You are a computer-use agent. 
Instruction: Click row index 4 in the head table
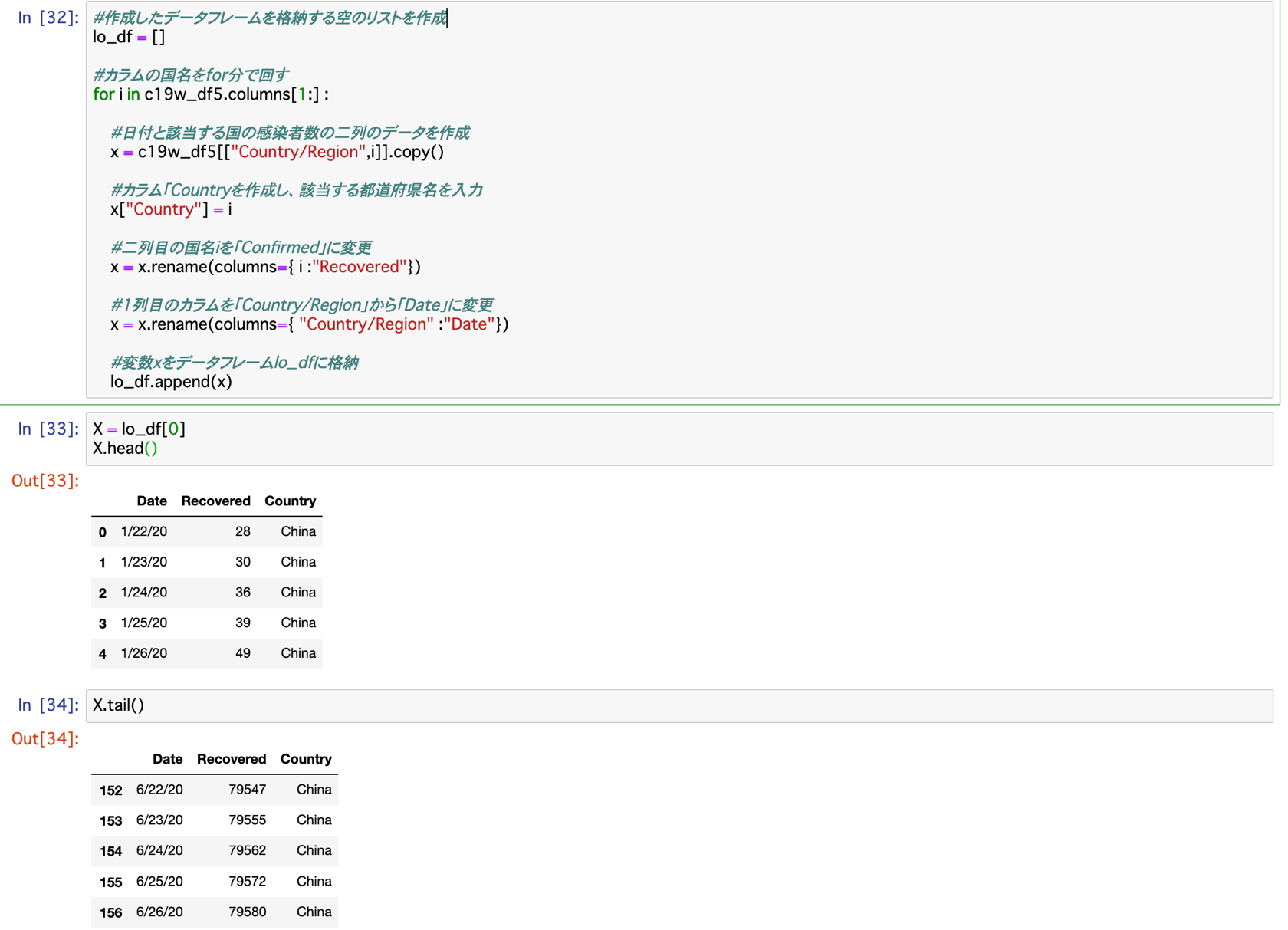click(x=103, y=654)
